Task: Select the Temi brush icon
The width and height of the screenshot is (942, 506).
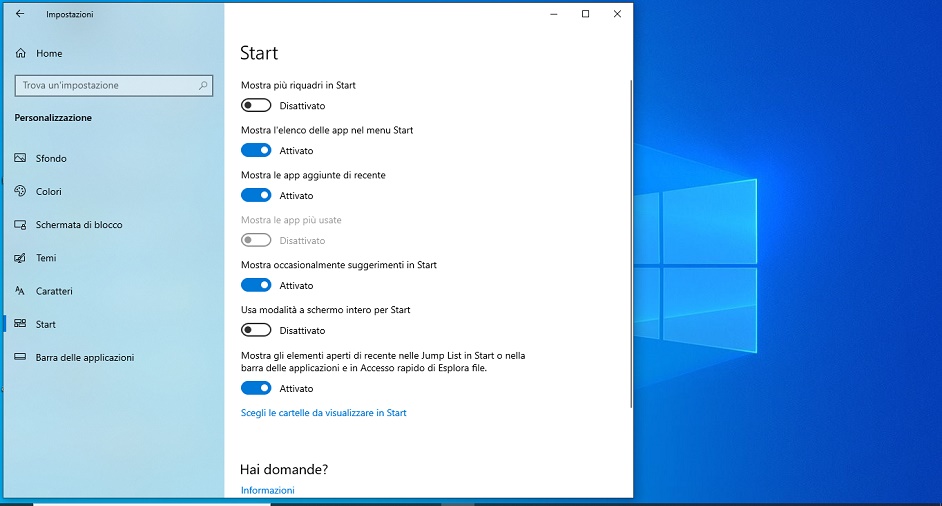Action: [x=20, y=258]
